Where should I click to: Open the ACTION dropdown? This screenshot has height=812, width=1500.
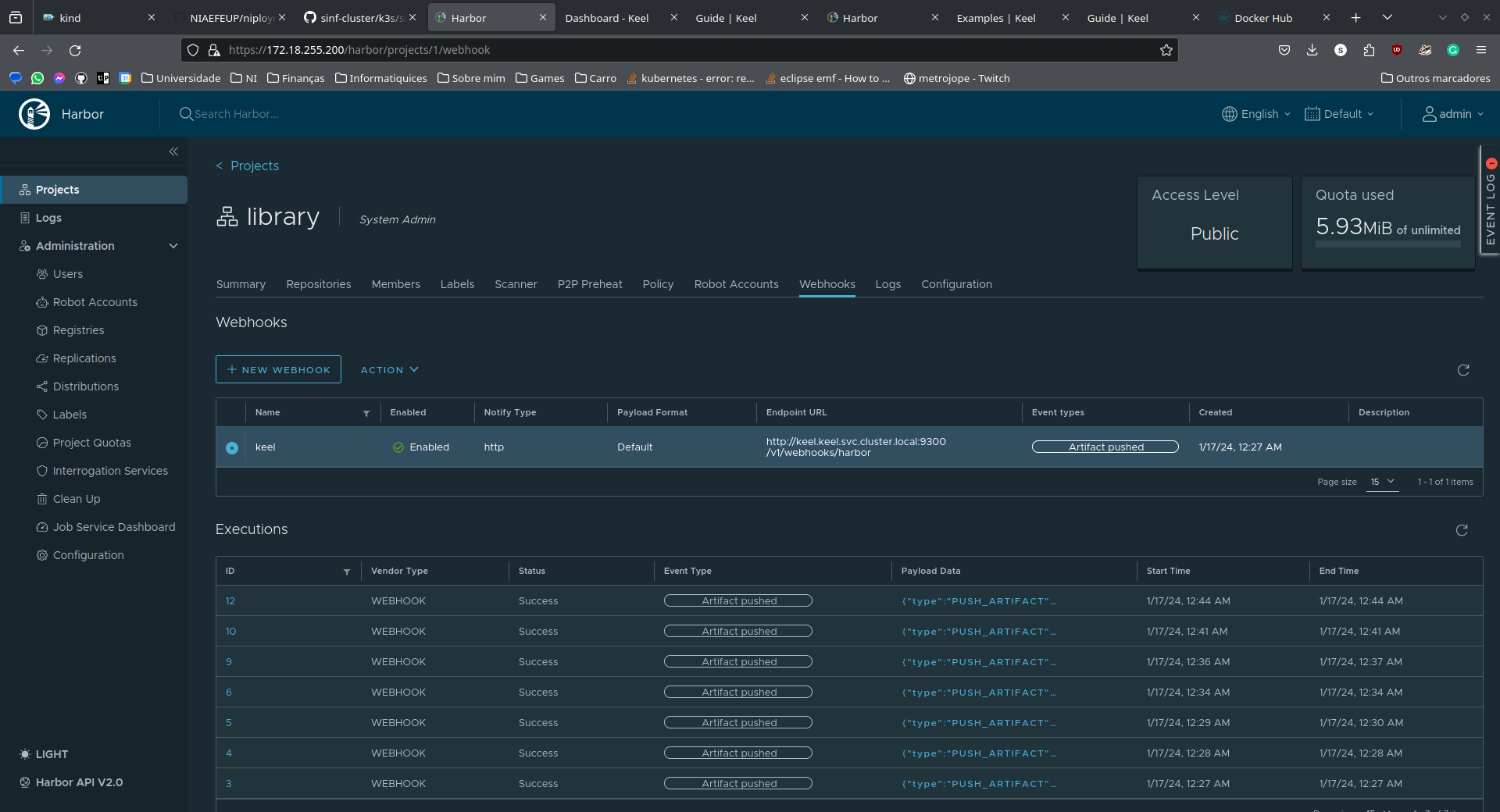[x=390, y=370]
